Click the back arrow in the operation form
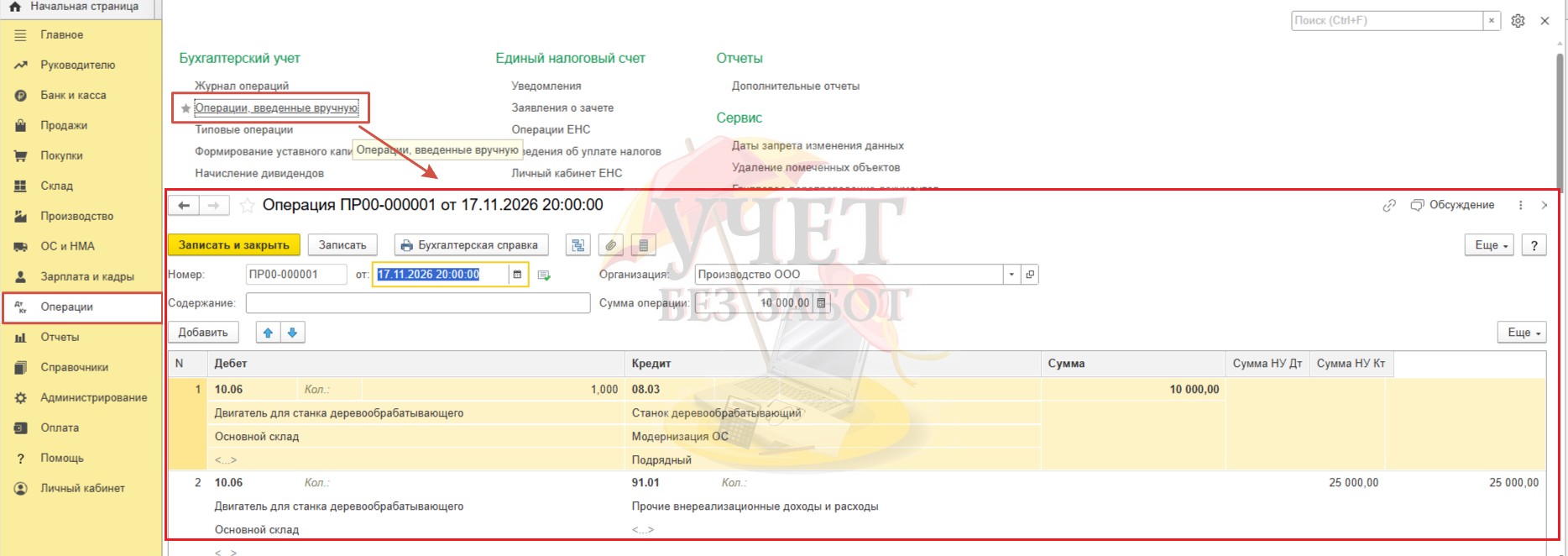Image resolution: width=1568 pixels, height=556 pixels. [x=184, y=206]
